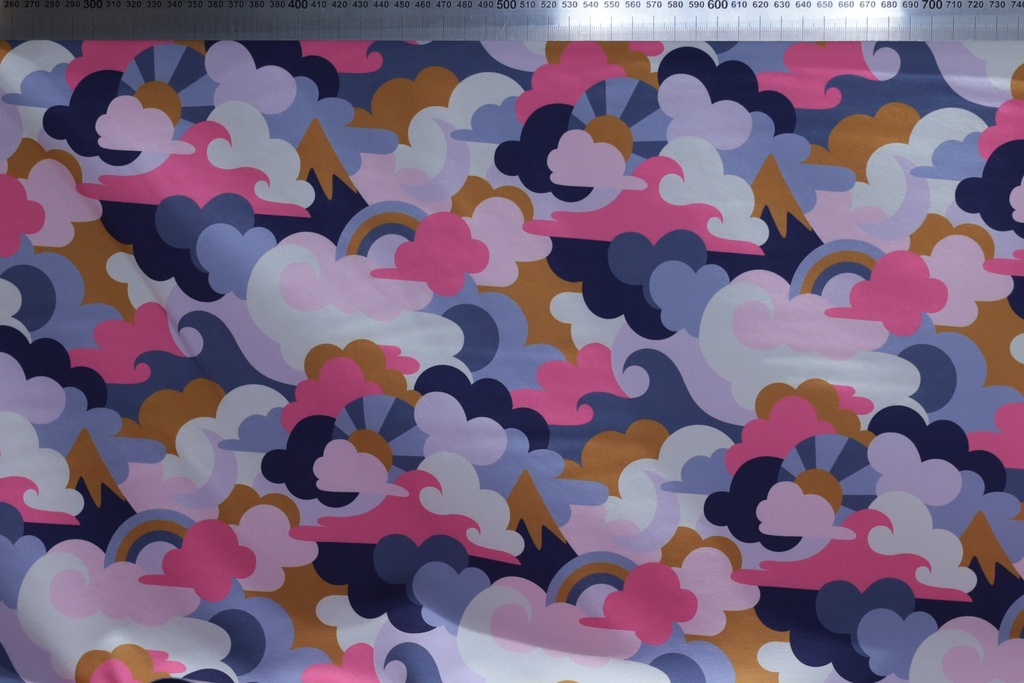1024x683 pixels.
Task: Click the 600 mark on the ruler
Action: click(717, 5)
